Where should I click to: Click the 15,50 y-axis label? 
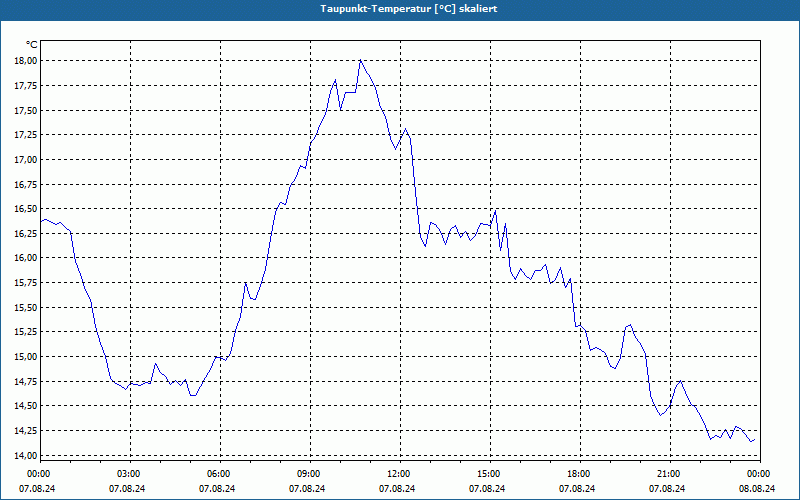coord(27,308)
